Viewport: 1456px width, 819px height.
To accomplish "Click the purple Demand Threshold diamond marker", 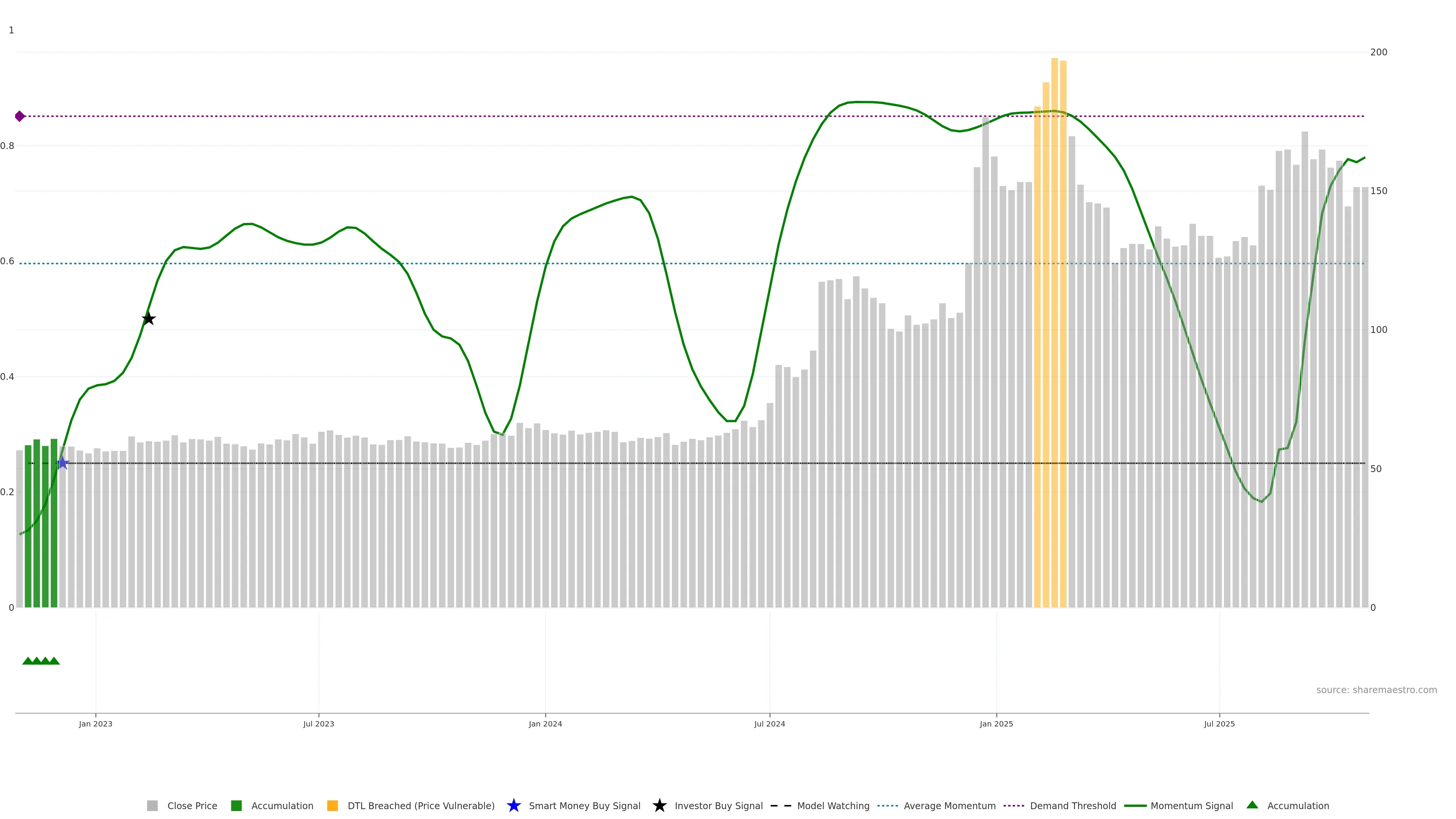I will click(x=20, y=116).
